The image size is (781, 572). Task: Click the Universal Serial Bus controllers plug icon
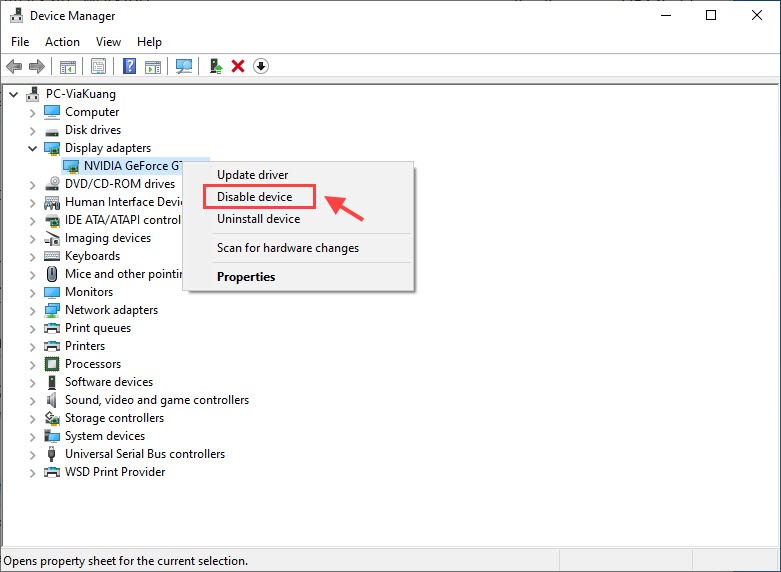[51, 454]
